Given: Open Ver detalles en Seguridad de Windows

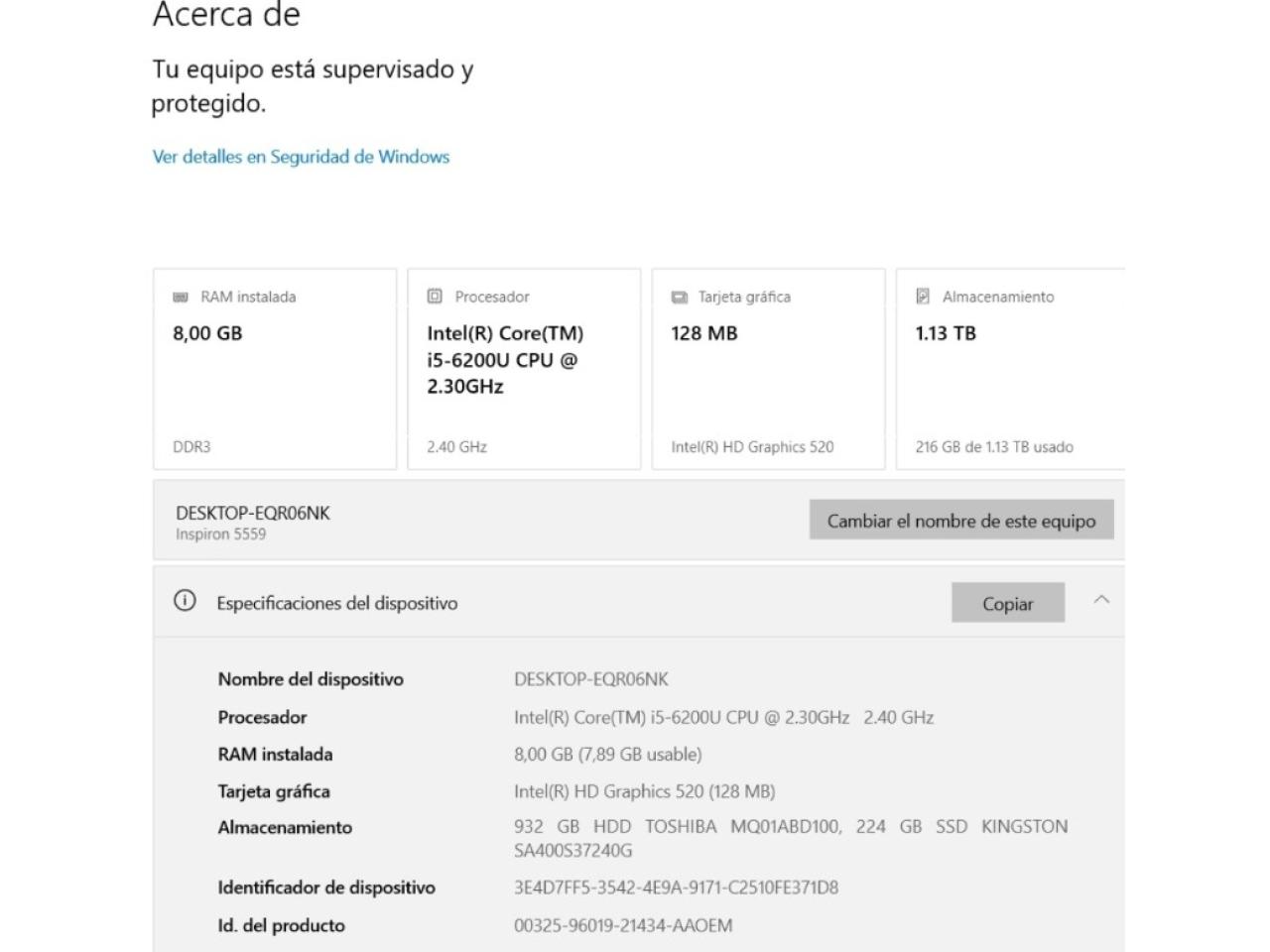Looking at the screenshot, I should coord(301,157).
